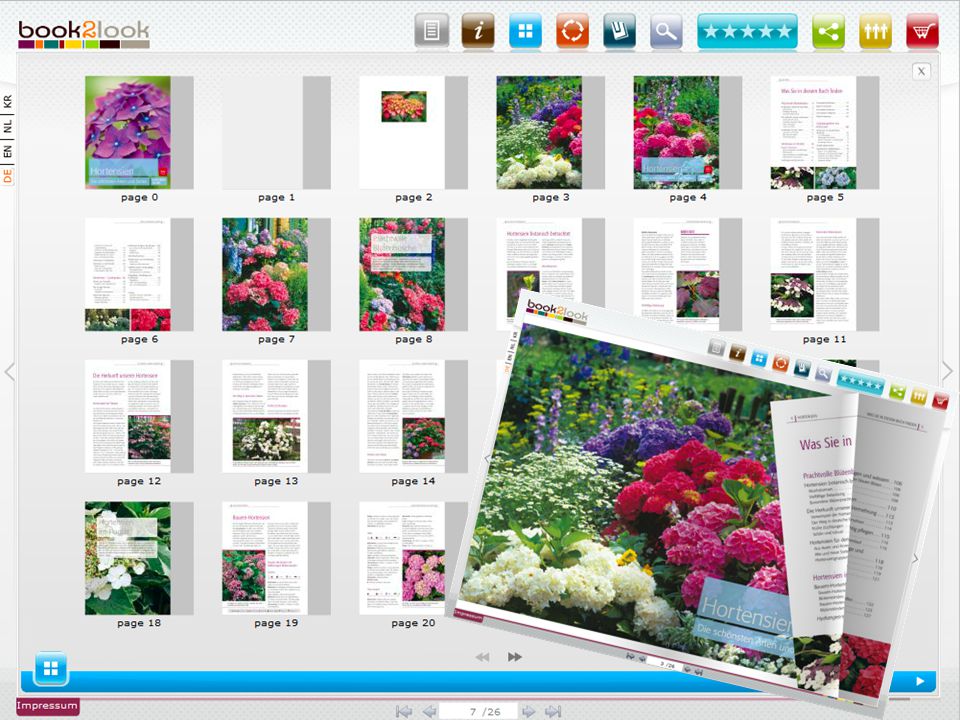Click the book2look logo

tap(84, 34)
